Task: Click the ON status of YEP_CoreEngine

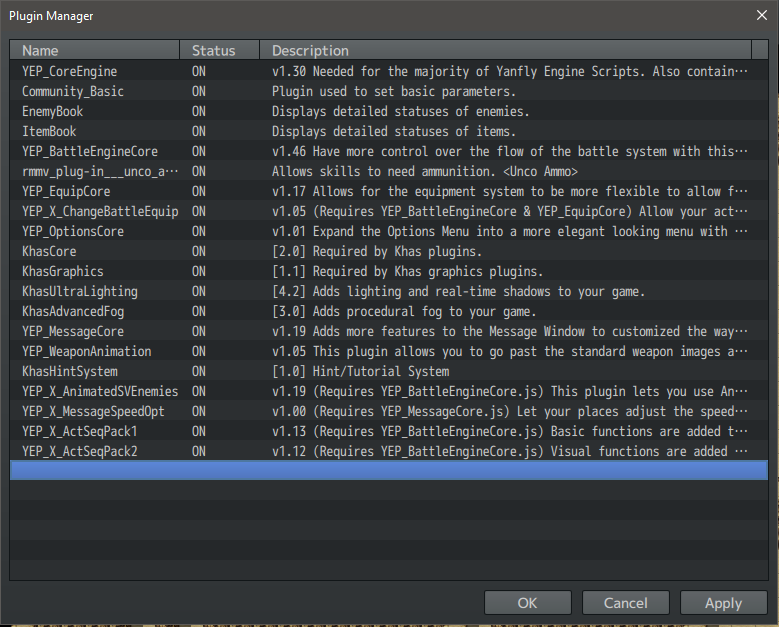Action: pos(199,71)
